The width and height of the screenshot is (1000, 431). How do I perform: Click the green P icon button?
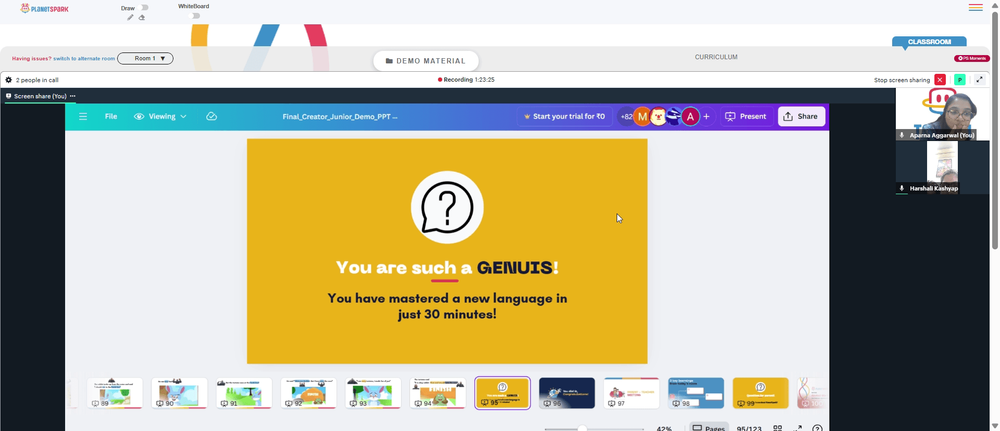tap(959, 80)
